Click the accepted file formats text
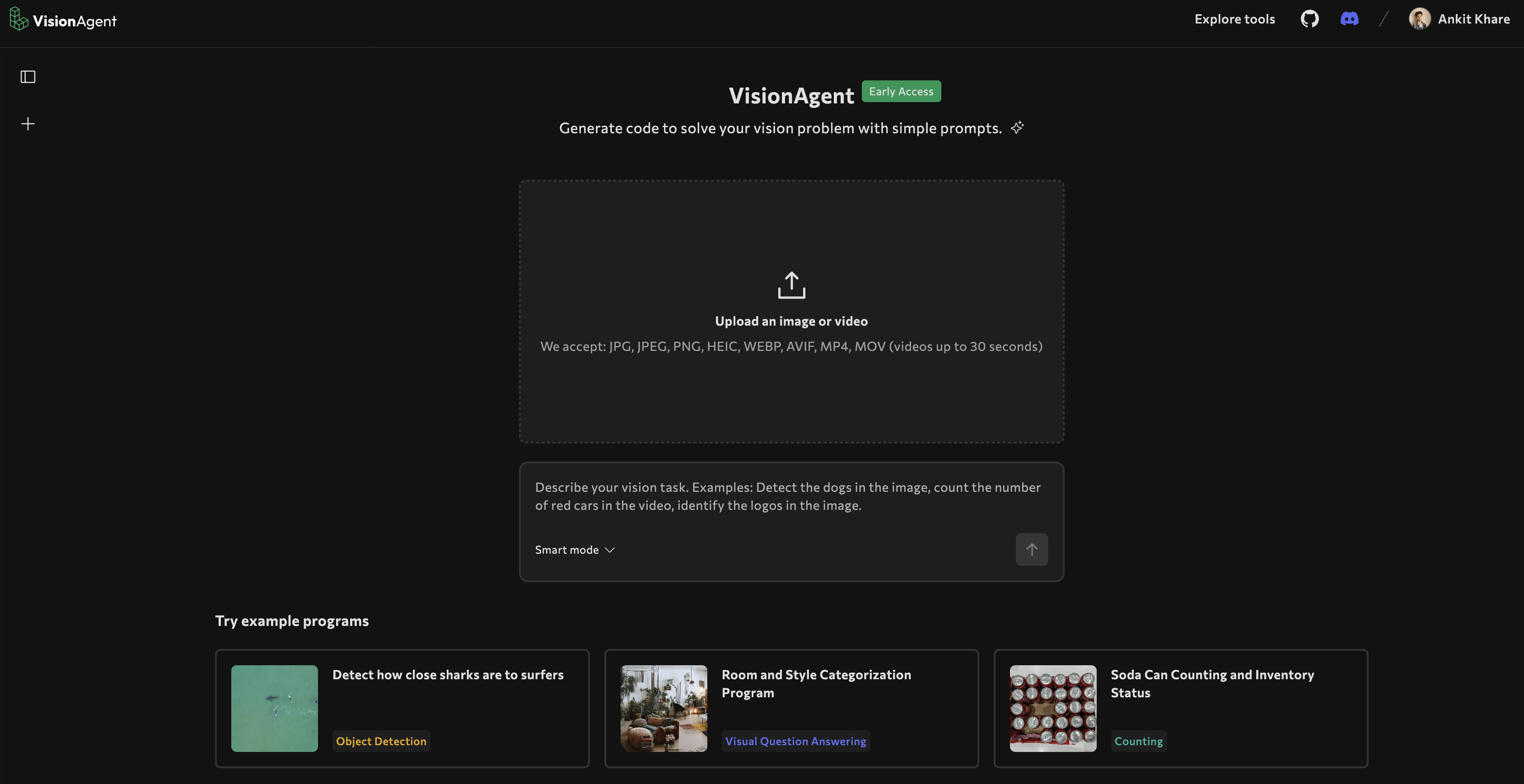1524x784 pixels. [x=791, y=346]
